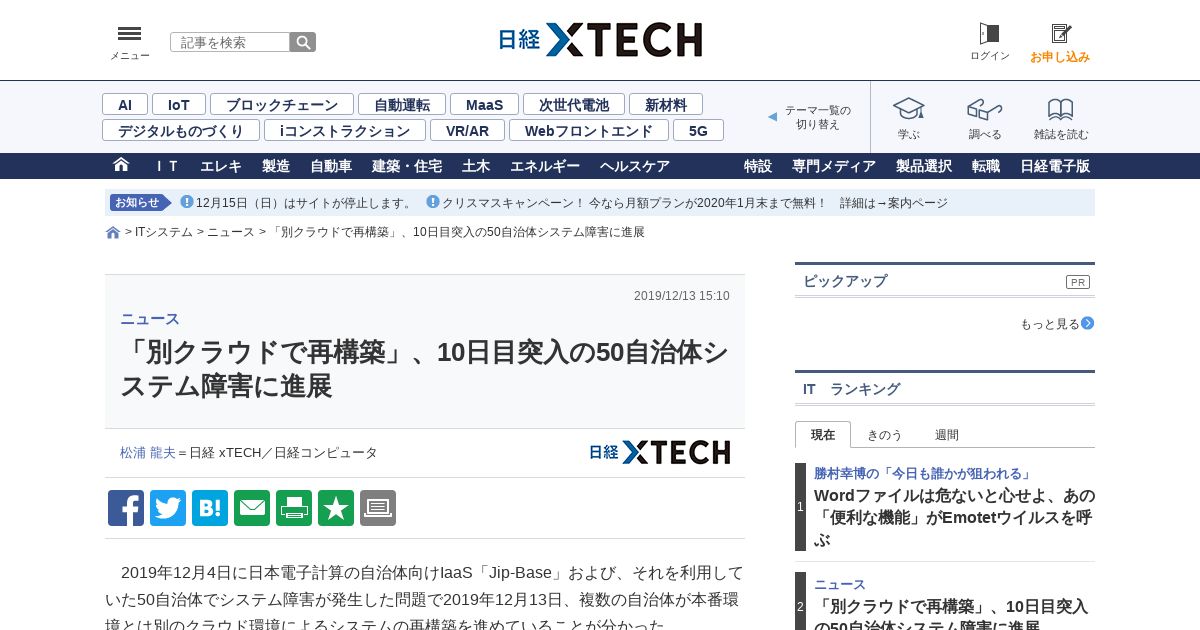The width and height of the screenshot is (1200, 630).
Task: Open the 専門メディア navigation item
Action: coord(834,166)
